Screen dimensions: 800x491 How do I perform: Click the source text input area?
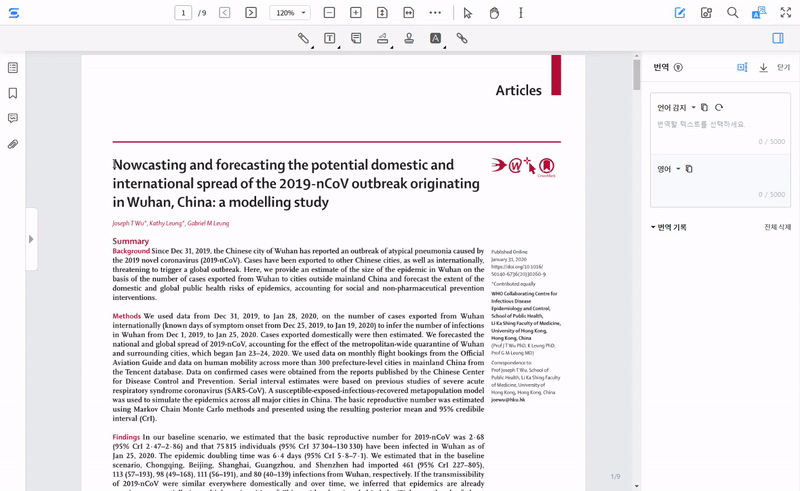tap(720, 125)
